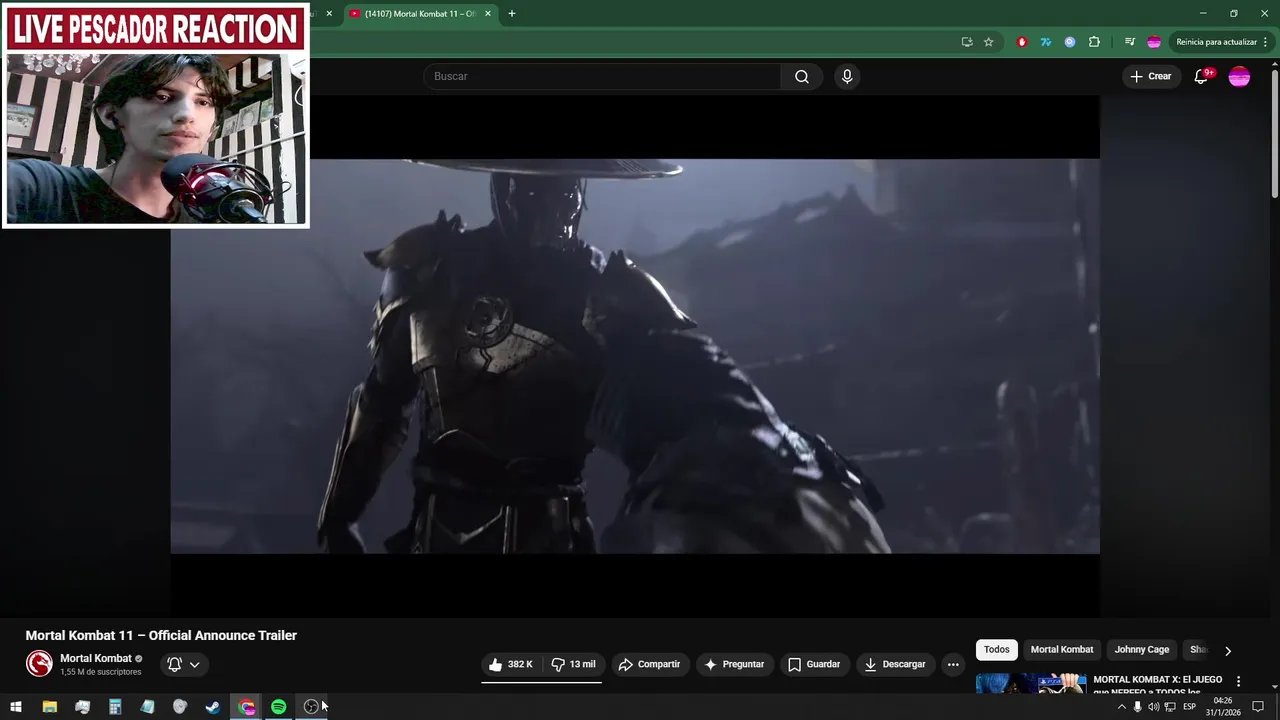Open the Mortal Kombat channel name link
Image resolution: width=1280 pixels, height=720 pixels.
coord(96,658)
